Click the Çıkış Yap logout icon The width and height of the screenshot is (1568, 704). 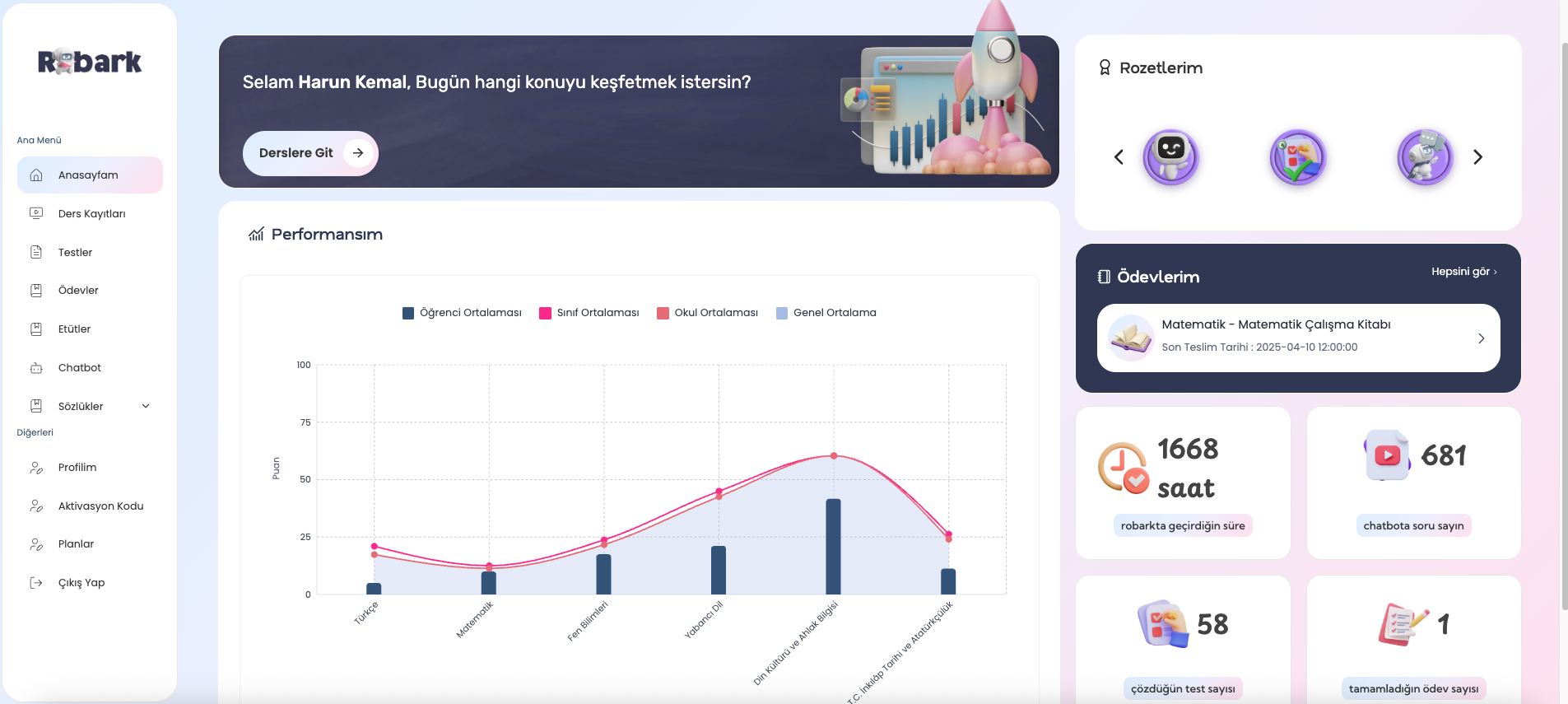coord(36,583)
